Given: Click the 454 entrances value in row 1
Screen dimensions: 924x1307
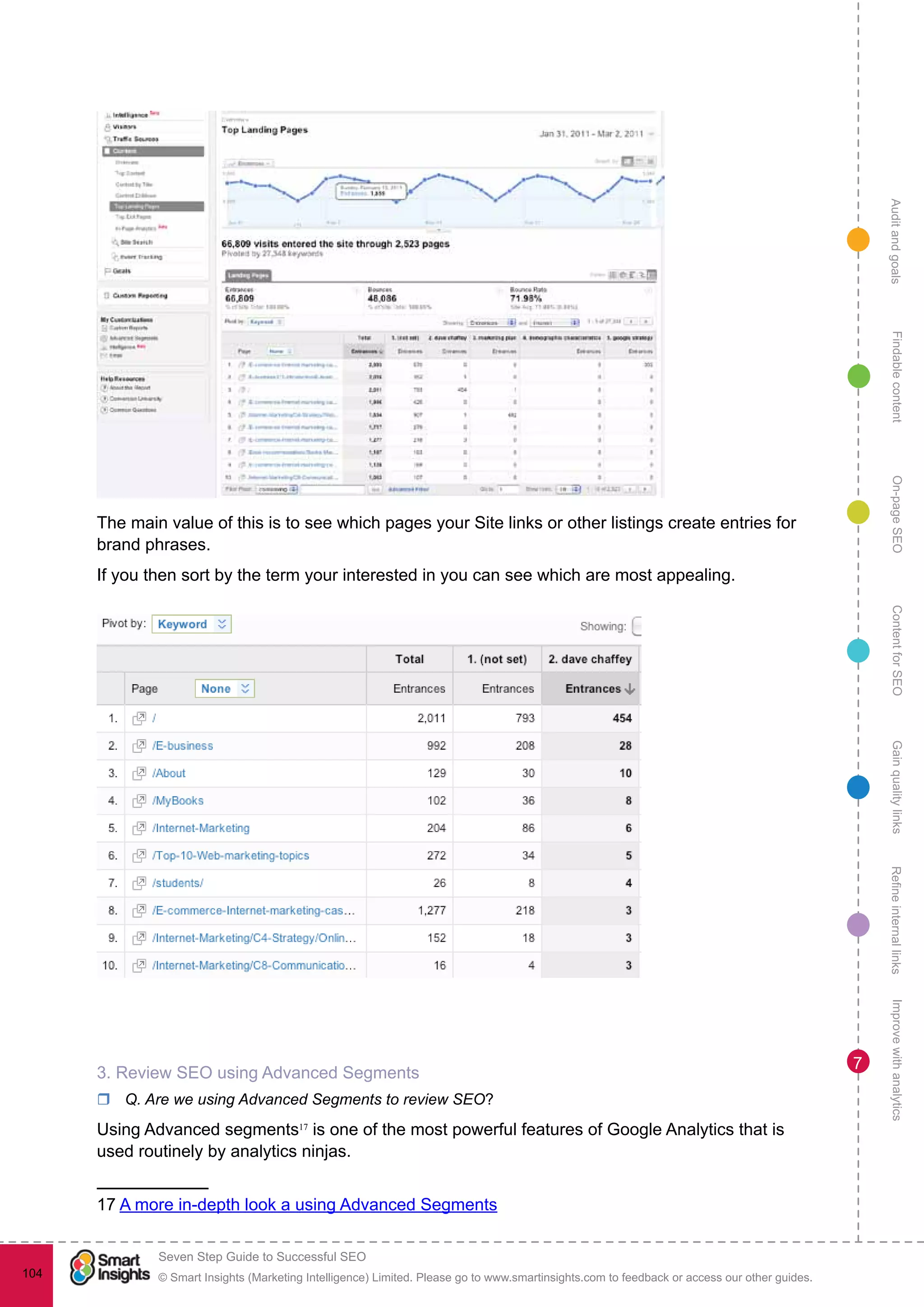Looking at the screenshot, I should (622, 718).
